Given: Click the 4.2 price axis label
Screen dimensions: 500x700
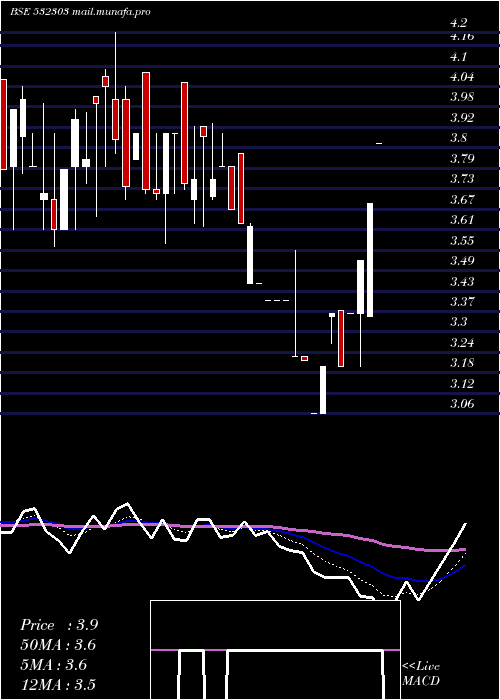Looking at the screenshot, I should (459, 23).
